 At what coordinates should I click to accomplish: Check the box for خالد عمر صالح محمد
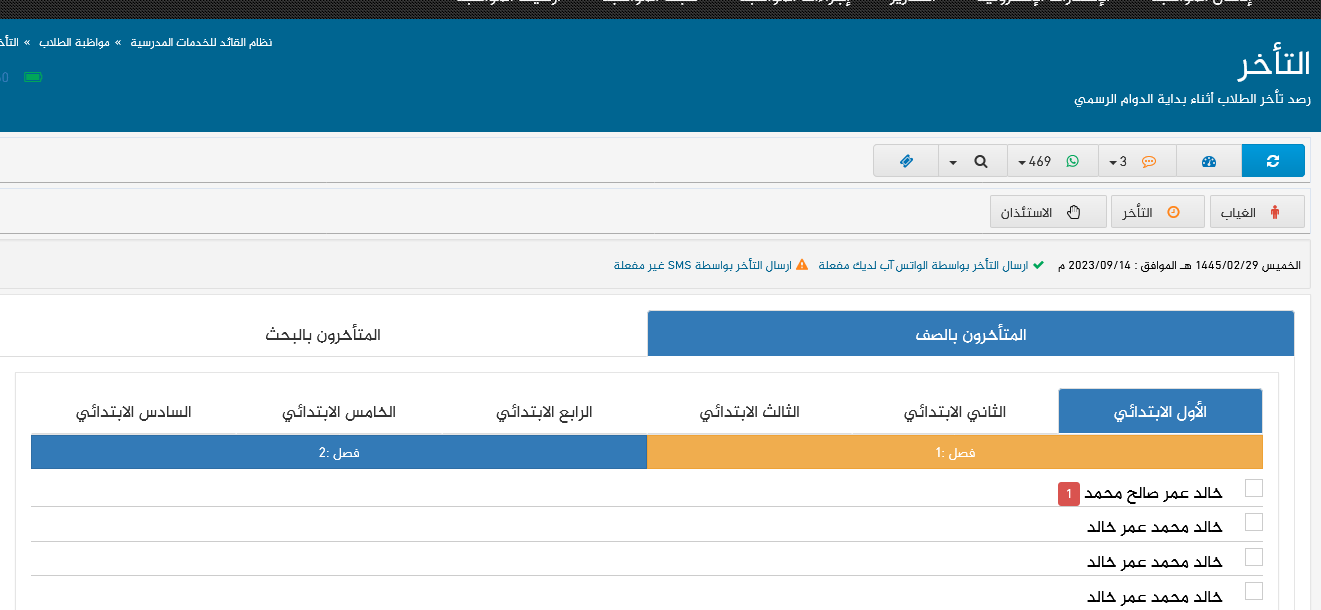[x=1253, y=488]
